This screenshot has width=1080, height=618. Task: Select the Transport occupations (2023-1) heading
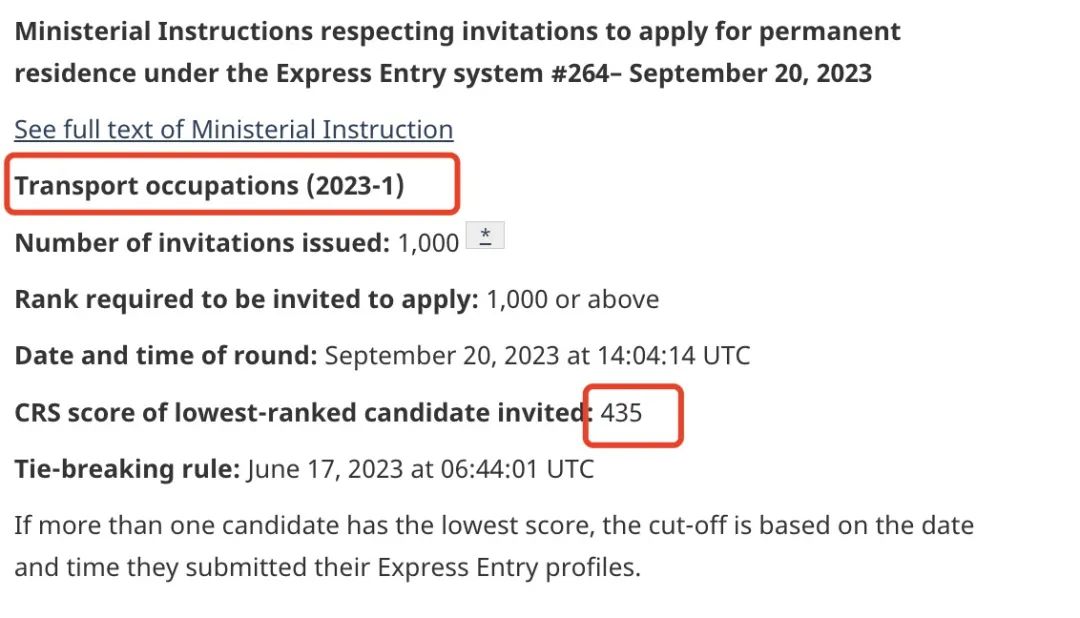209,185
